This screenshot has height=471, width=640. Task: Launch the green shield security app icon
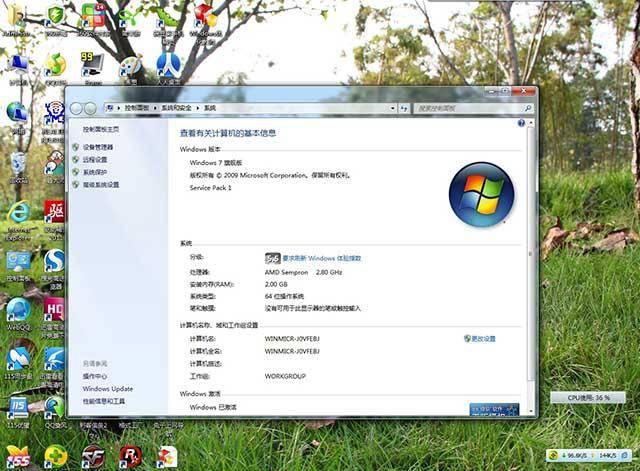point(56,17)
